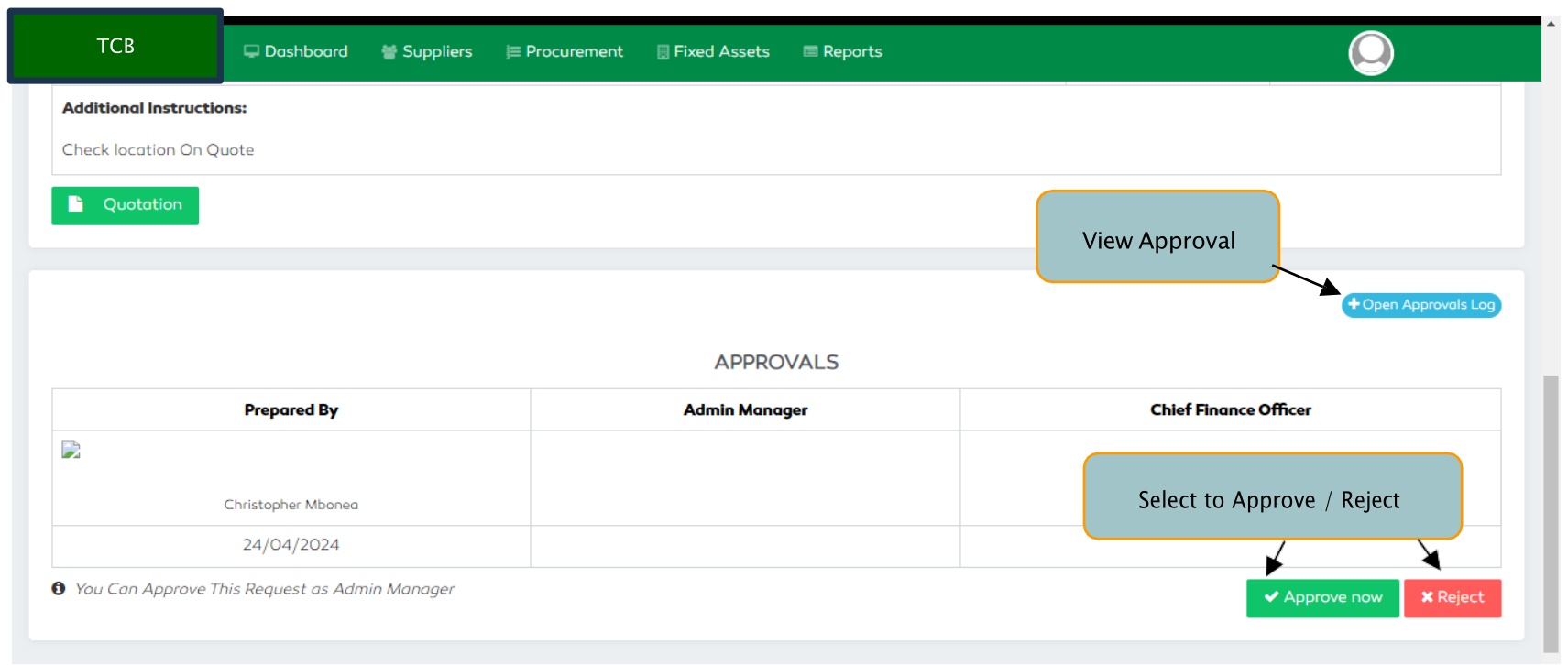Open the user profile avatar
This screenshot has height=665, width=1568.
tap(1371, 53)
